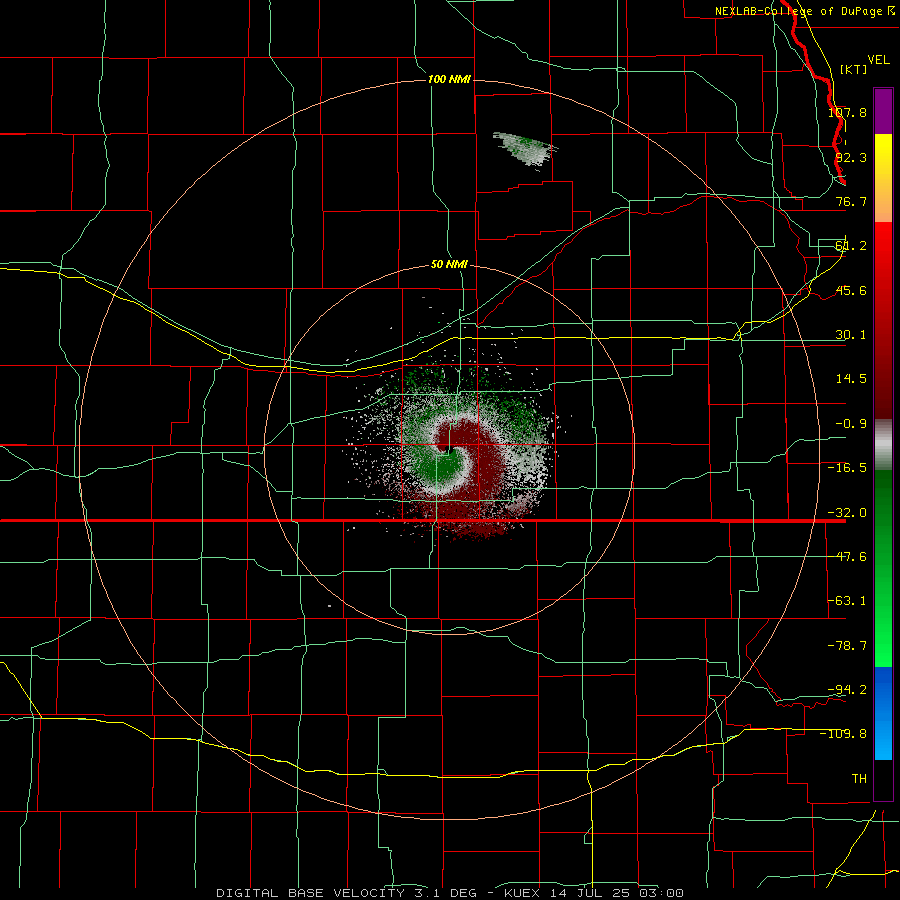Image resolution: width=900 pixels, height=900 pixels.
Task: Click the 45.6 legend value
Action: tap(851, 290)
